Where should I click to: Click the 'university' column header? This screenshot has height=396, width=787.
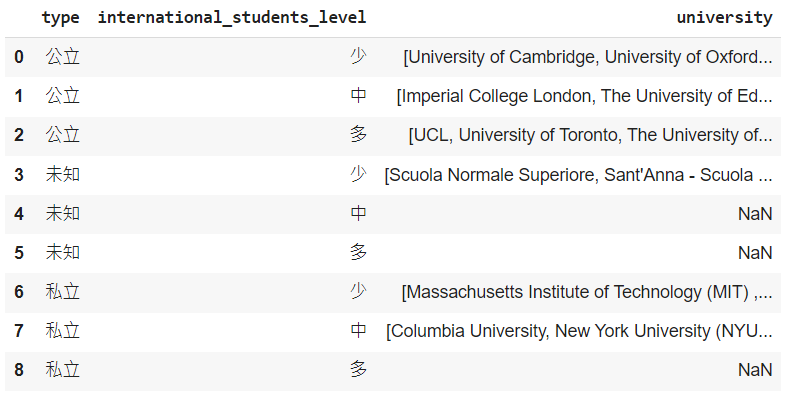tap(724, 18)
